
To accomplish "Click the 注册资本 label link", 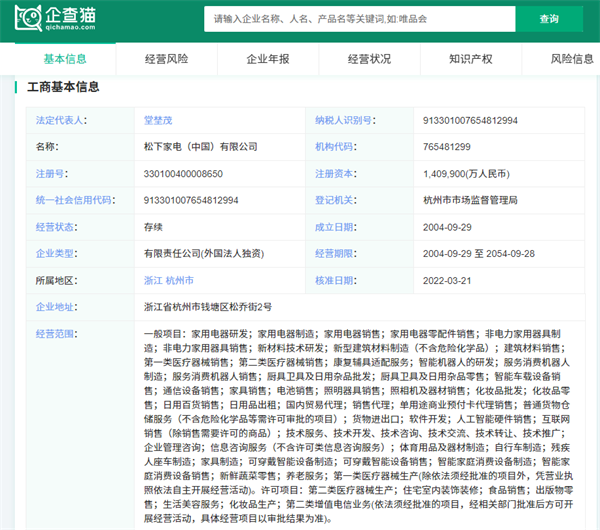I will pyautogui.click(x=336, y=174).
